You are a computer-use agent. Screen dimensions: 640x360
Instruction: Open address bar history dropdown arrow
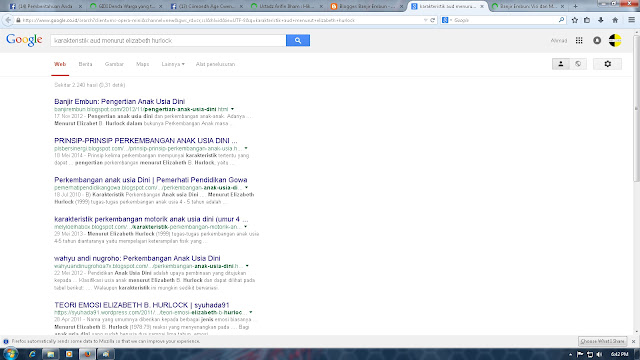coord(426,20)
